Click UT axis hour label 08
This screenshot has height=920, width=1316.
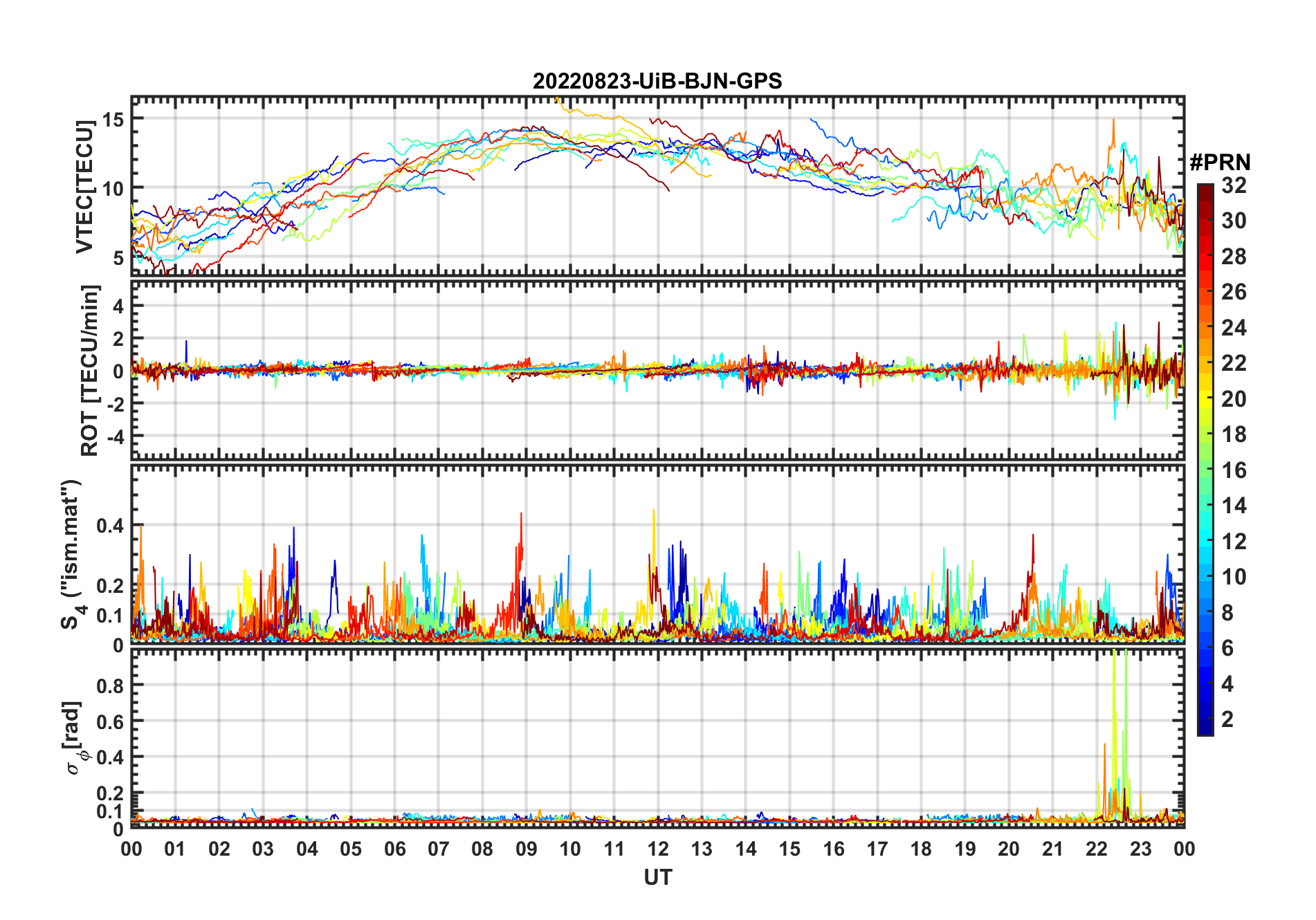(482, 849)
